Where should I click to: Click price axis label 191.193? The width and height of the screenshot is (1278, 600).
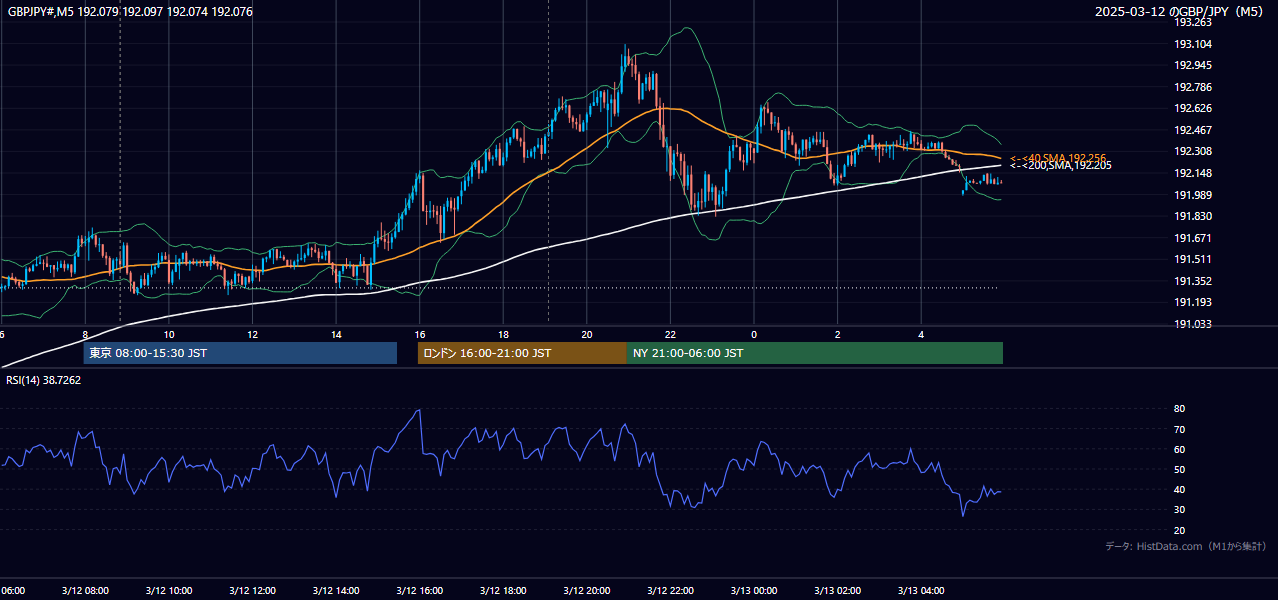1193,302
